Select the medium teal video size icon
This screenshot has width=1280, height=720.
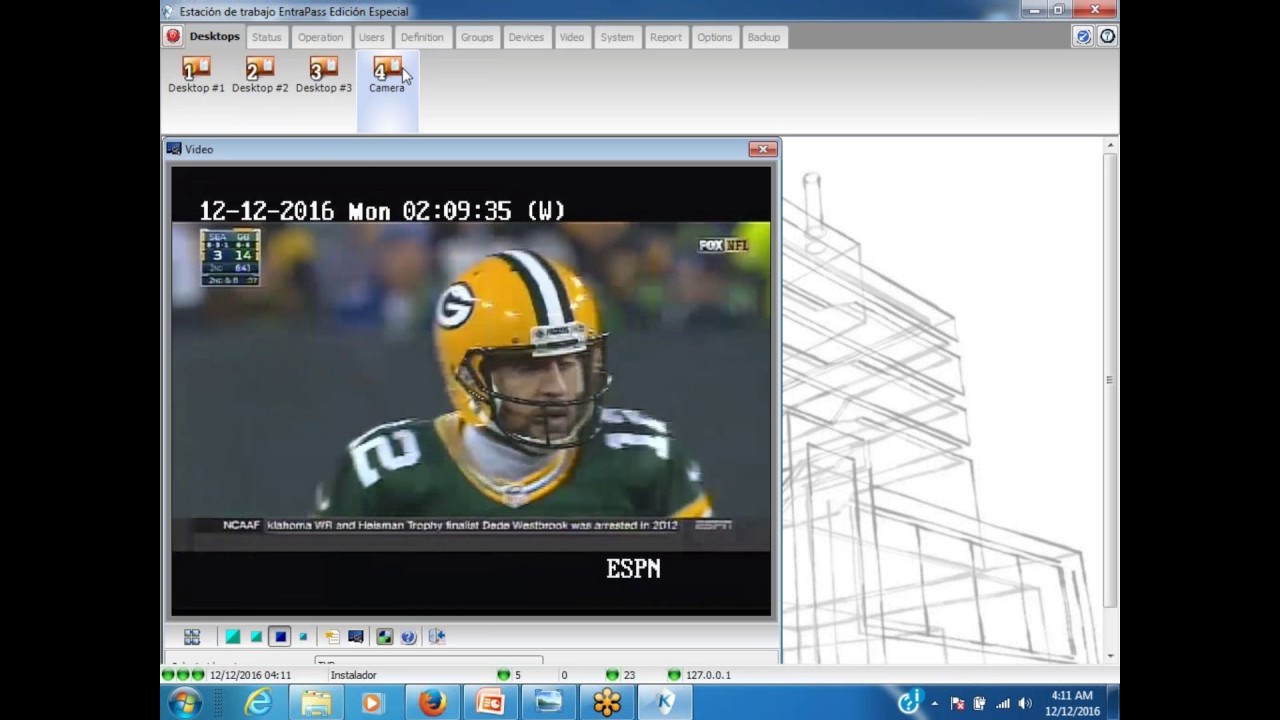click(x=257, y=636)
